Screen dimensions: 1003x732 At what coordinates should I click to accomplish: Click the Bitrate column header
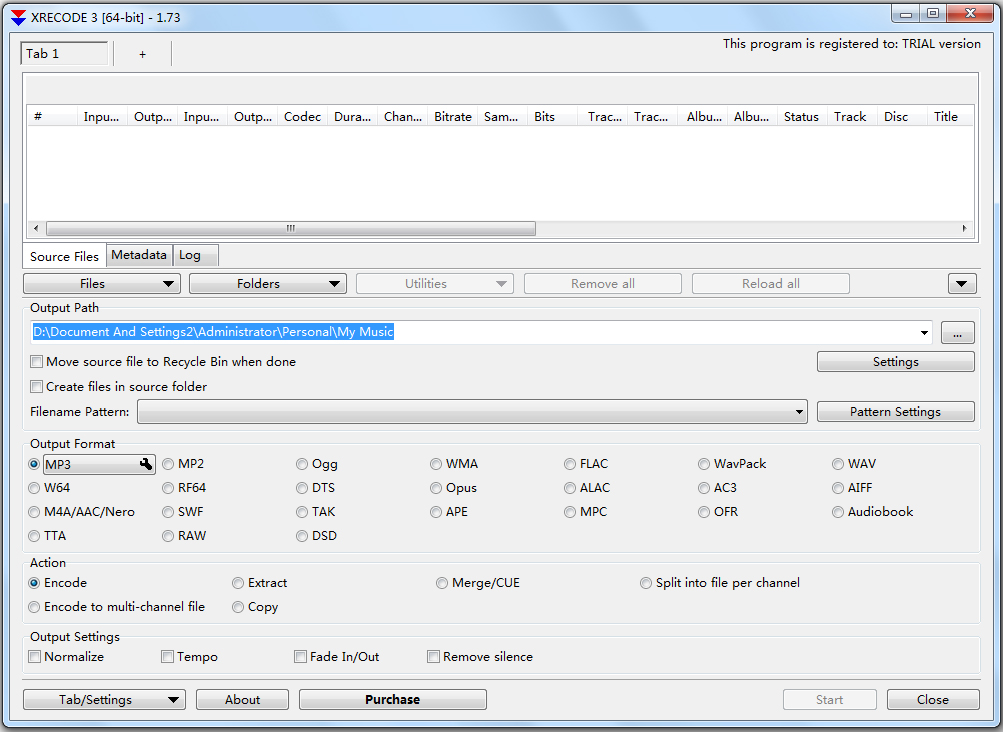click(x=452, y=116)
